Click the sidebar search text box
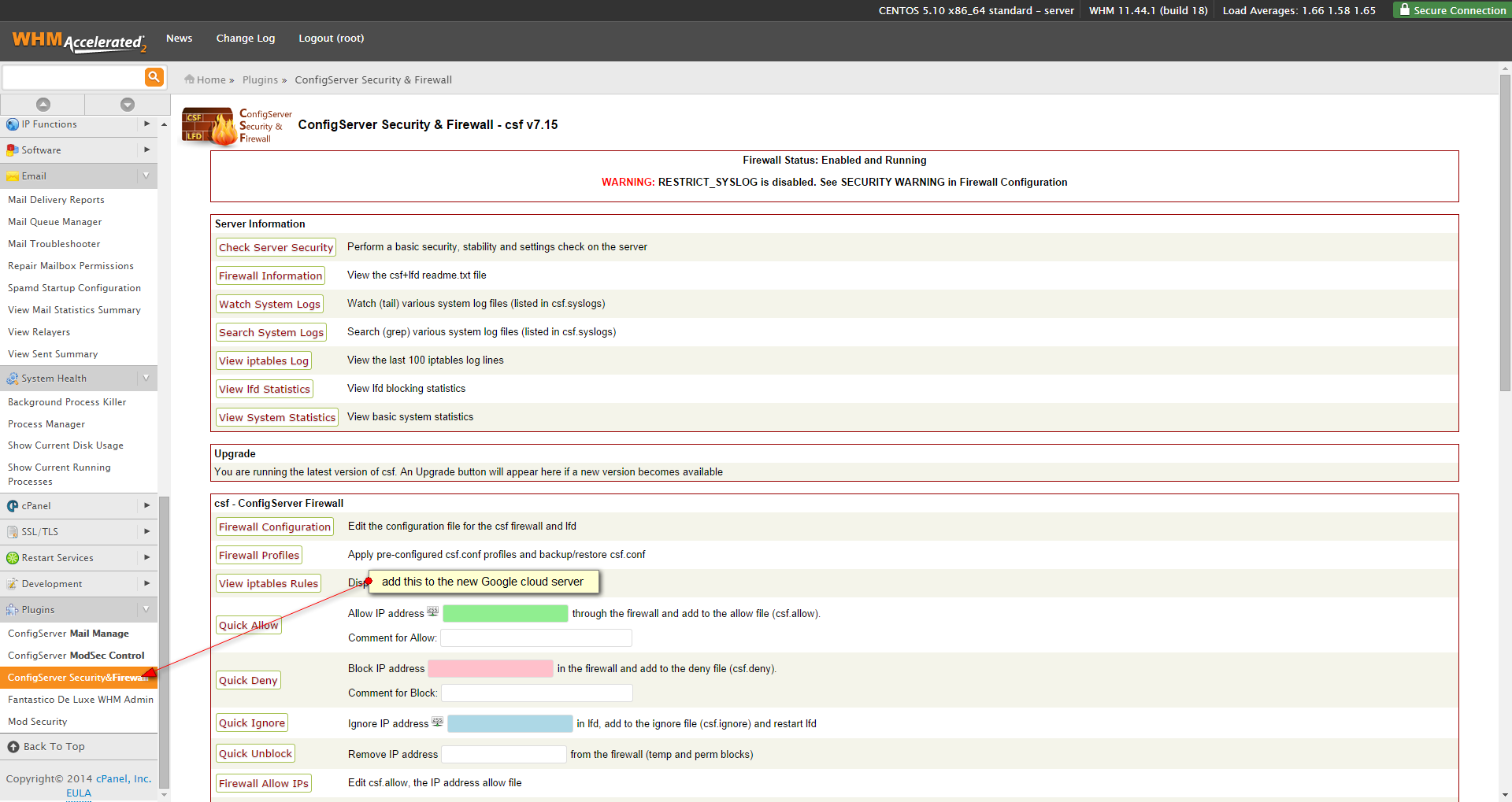Screen dimensions: 1512x802 tap(74, 77)
